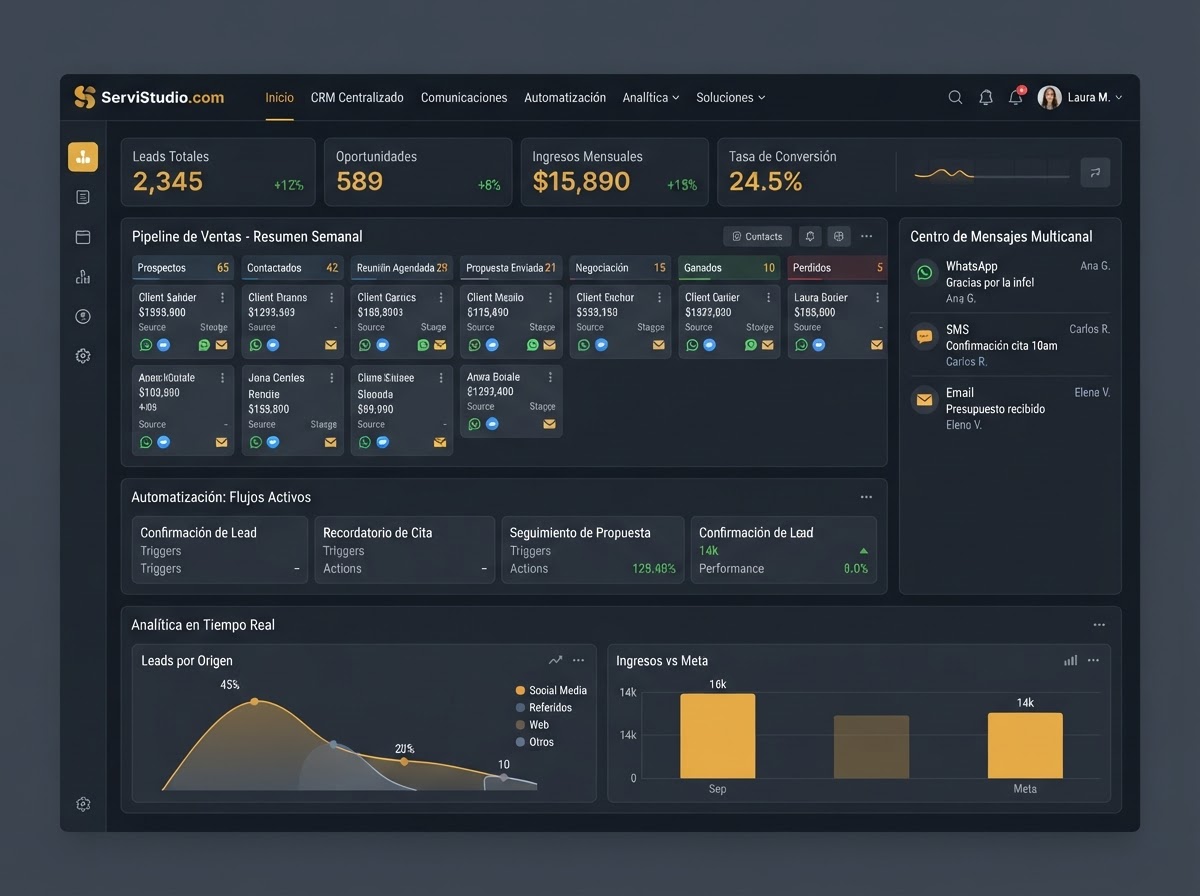Click WhatsApp icon on Laura Boder card
Viewport: 1200px width, 896px height.
(x=801, y=345)
